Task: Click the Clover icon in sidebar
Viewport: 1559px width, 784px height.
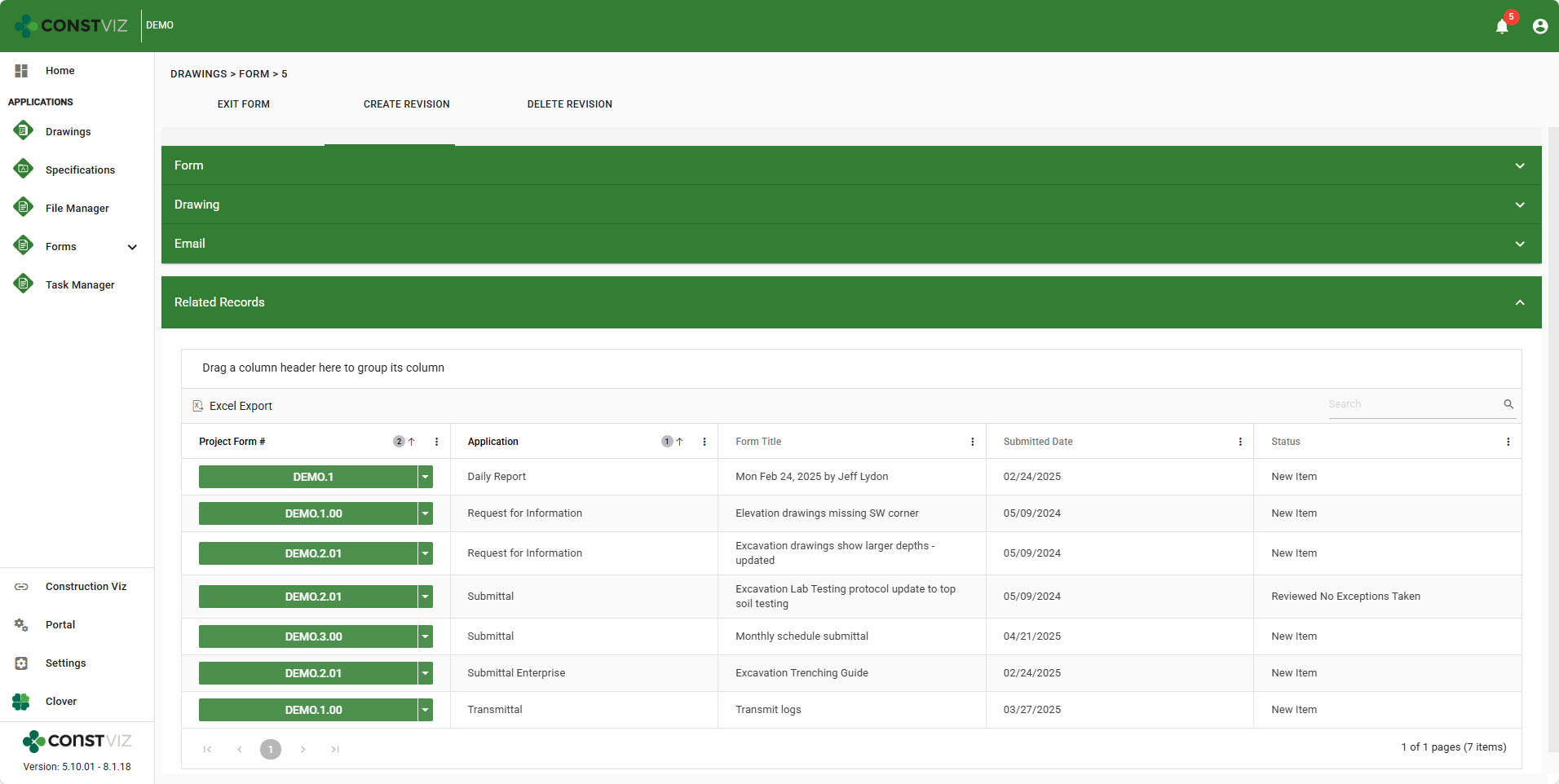Action: (21, 701)
